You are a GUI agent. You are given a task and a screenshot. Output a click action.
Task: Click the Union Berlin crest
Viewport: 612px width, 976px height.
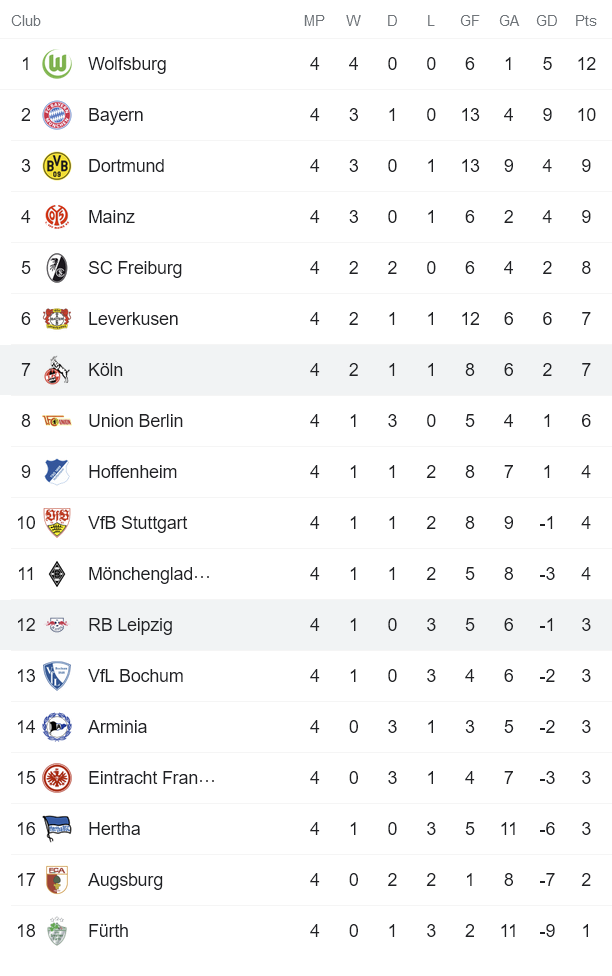[x=58, y=420]
